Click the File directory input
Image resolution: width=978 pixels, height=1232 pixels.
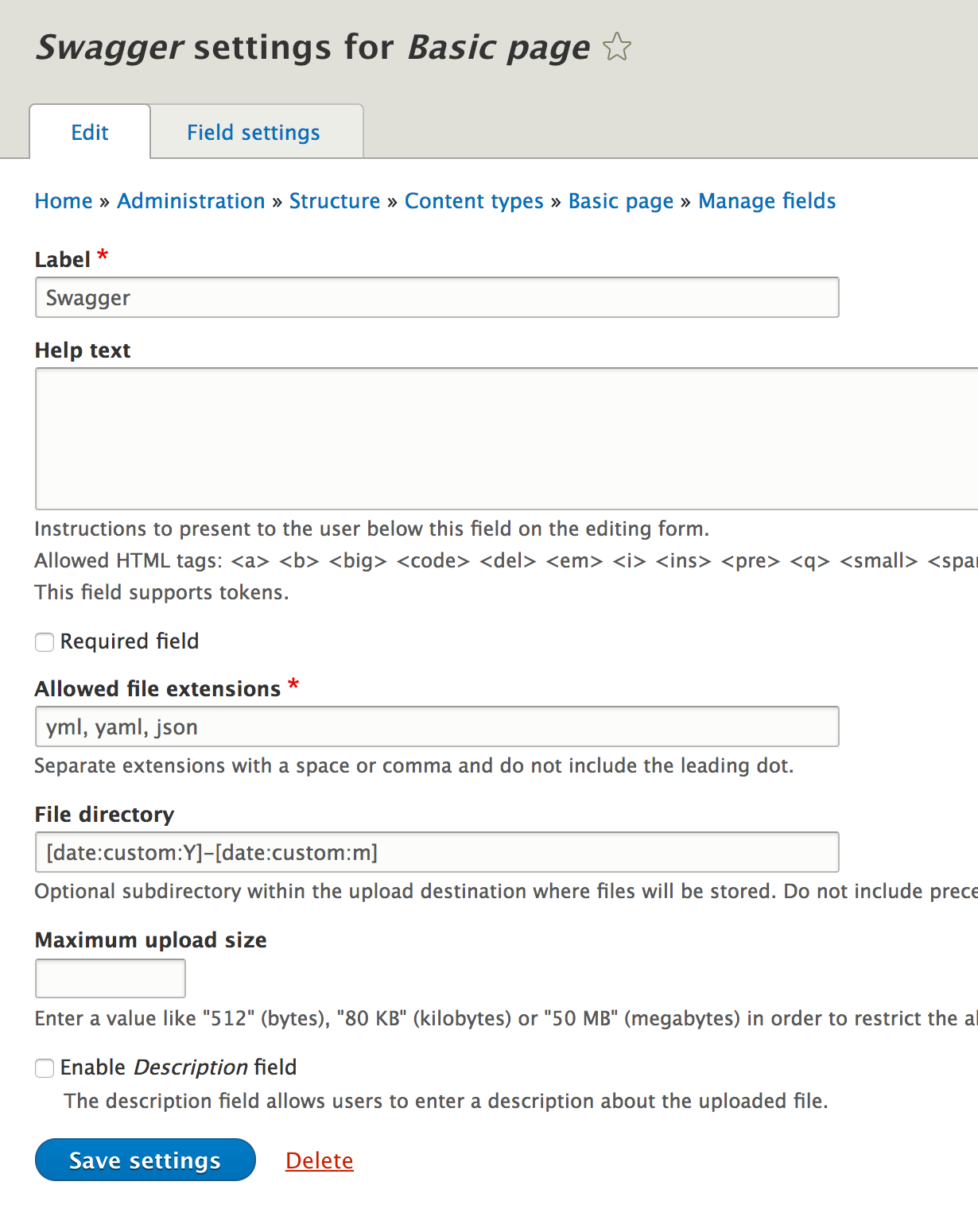click(x=437, y=852)
